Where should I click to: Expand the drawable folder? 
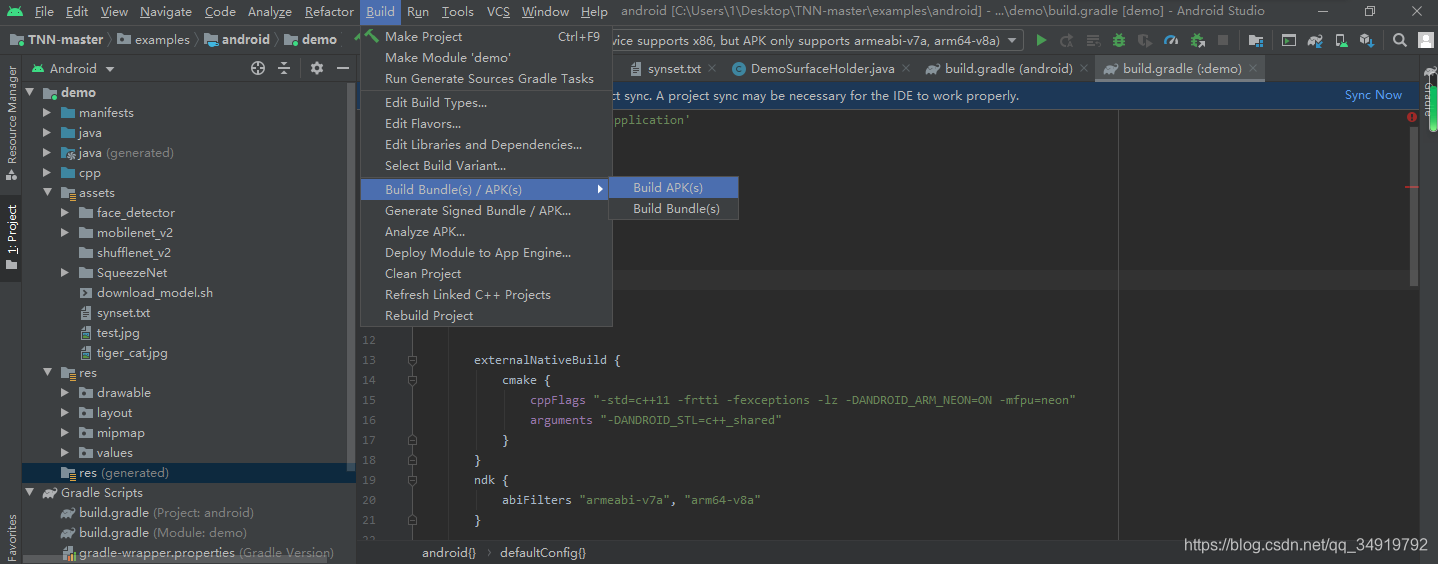tap(65, 392)
